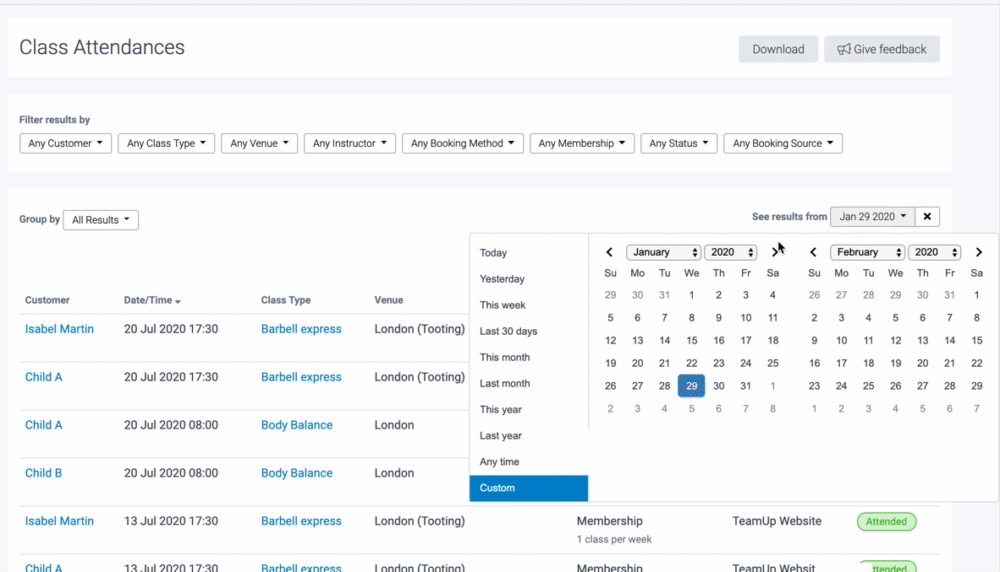Expand the Any Class Type filter
Viewport: 1000px width, 572px height.
tap(166, 144)
